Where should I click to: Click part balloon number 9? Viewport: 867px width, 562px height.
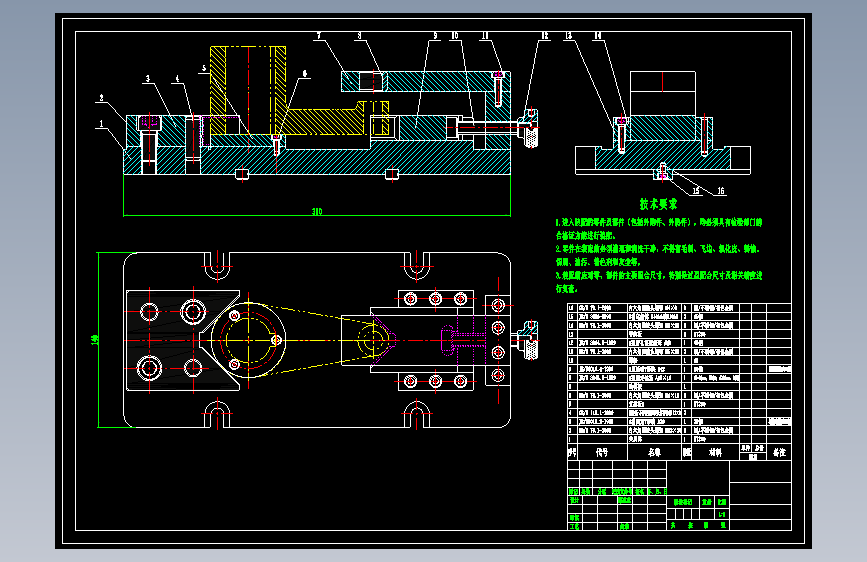[435, 36]
